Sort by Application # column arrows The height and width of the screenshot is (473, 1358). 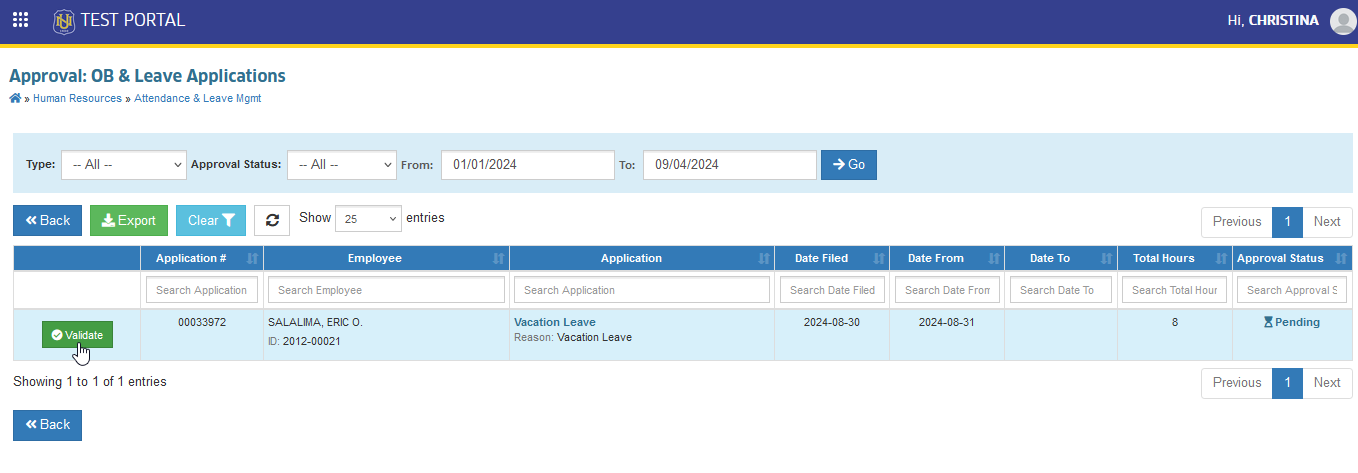click(252, 258)
